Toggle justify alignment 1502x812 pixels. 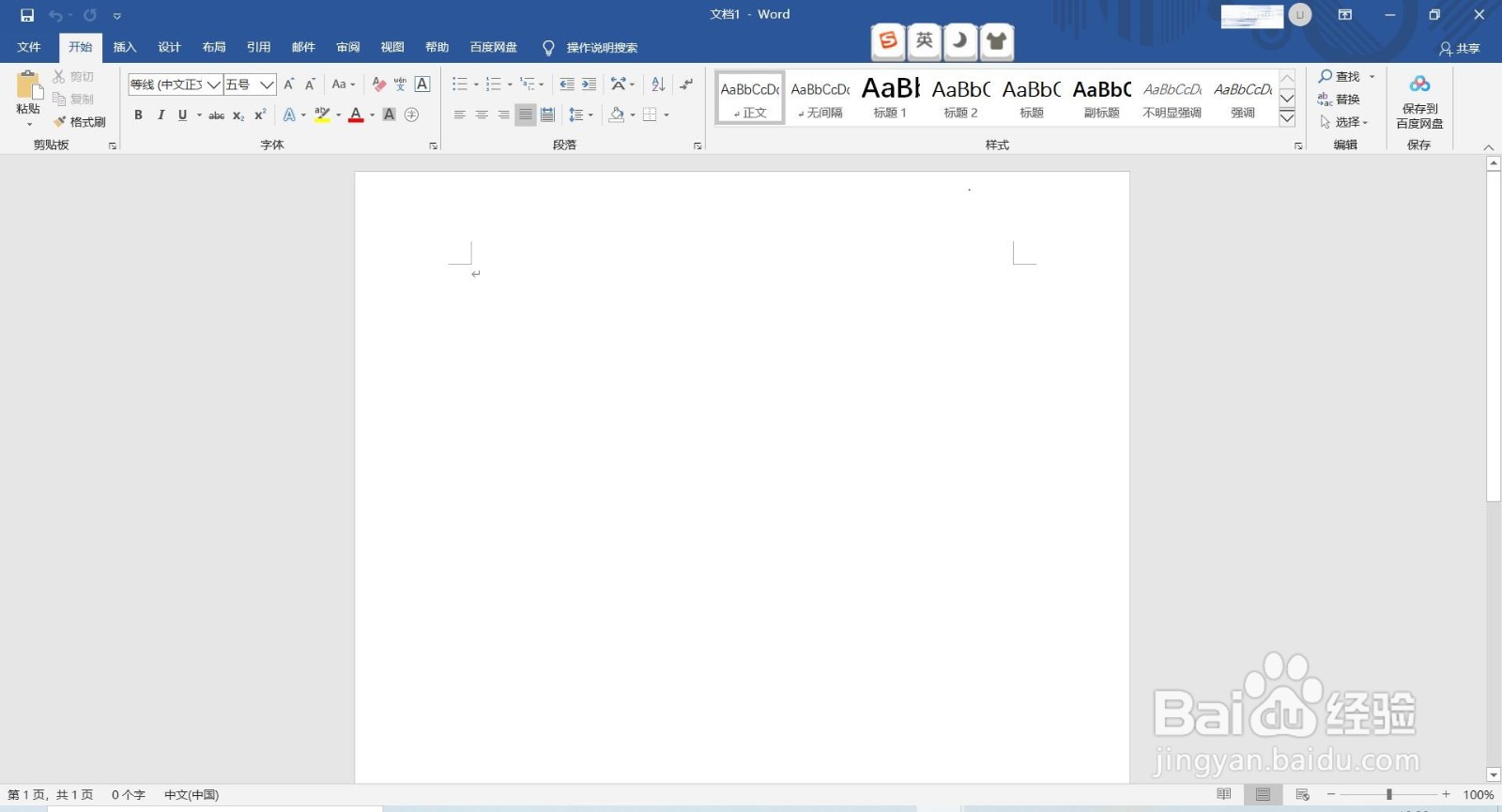[x=526, y=115]
